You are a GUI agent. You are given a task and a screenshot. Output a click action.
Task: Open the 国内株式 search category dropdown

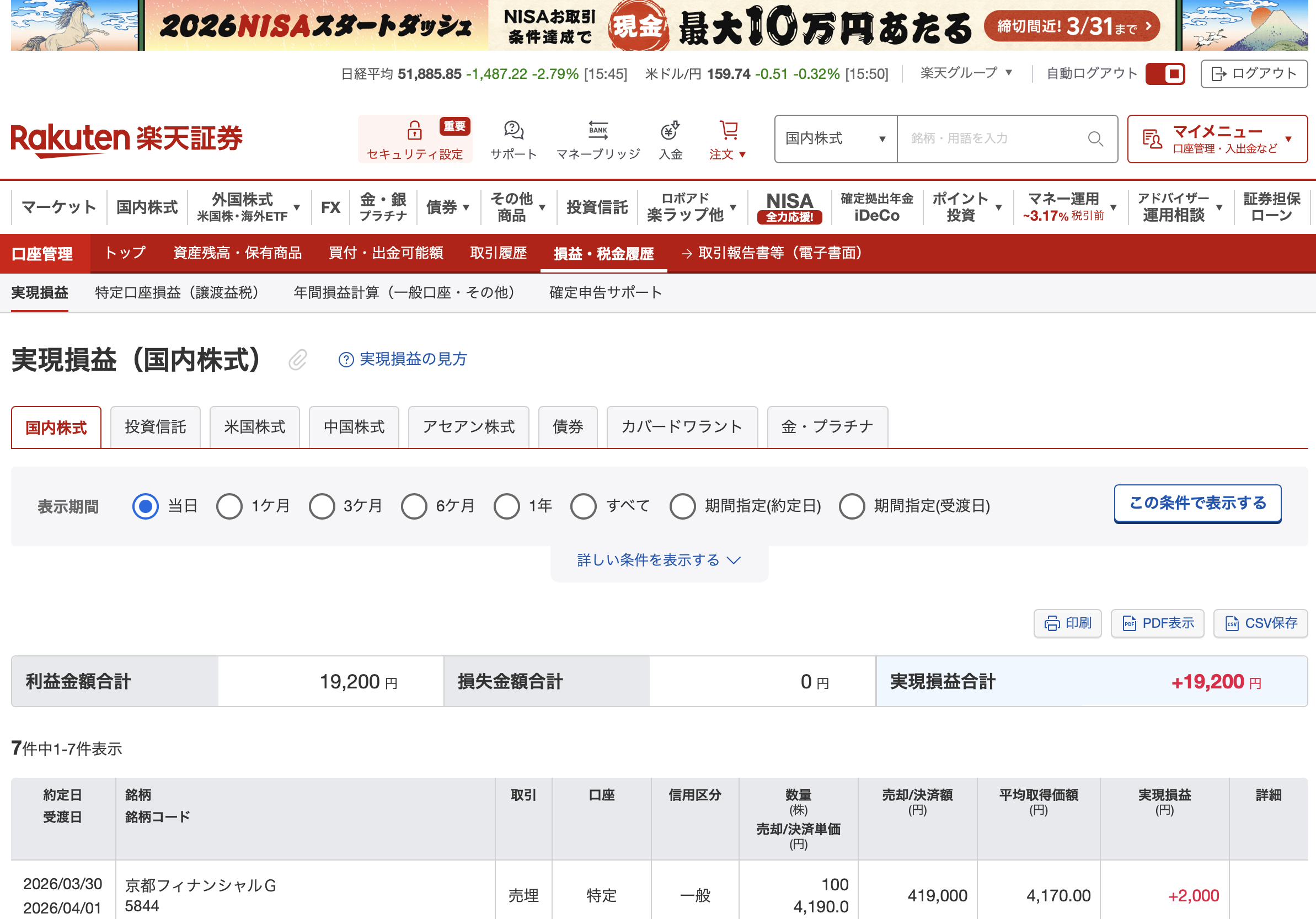pyautogui.click(x=835, y=139)
